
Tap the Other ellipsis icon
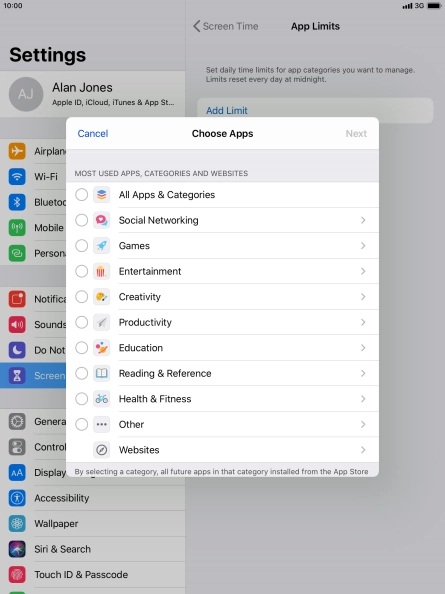point(101,424)
